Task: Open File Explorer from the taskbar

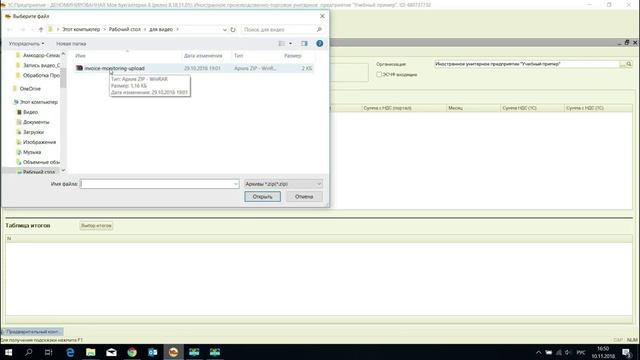Action: 91,352
